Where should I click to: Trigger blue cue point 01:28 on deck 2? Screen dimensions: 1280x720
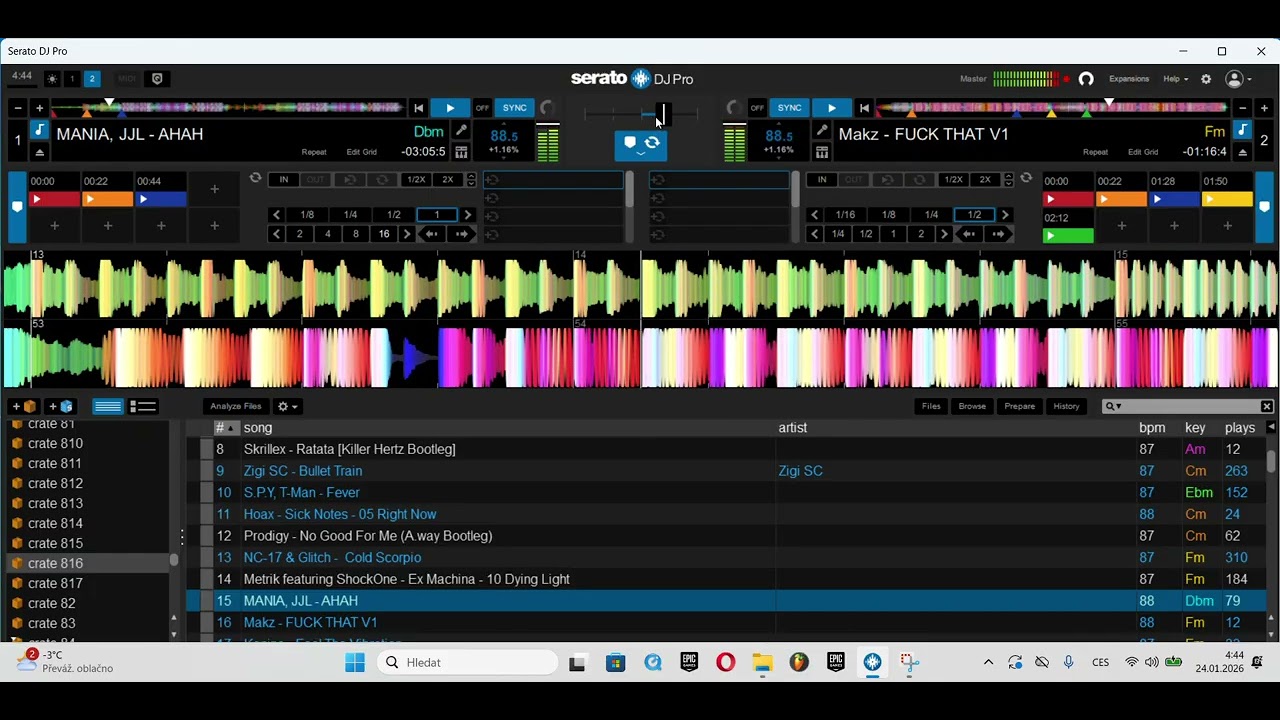(1174, 199)
